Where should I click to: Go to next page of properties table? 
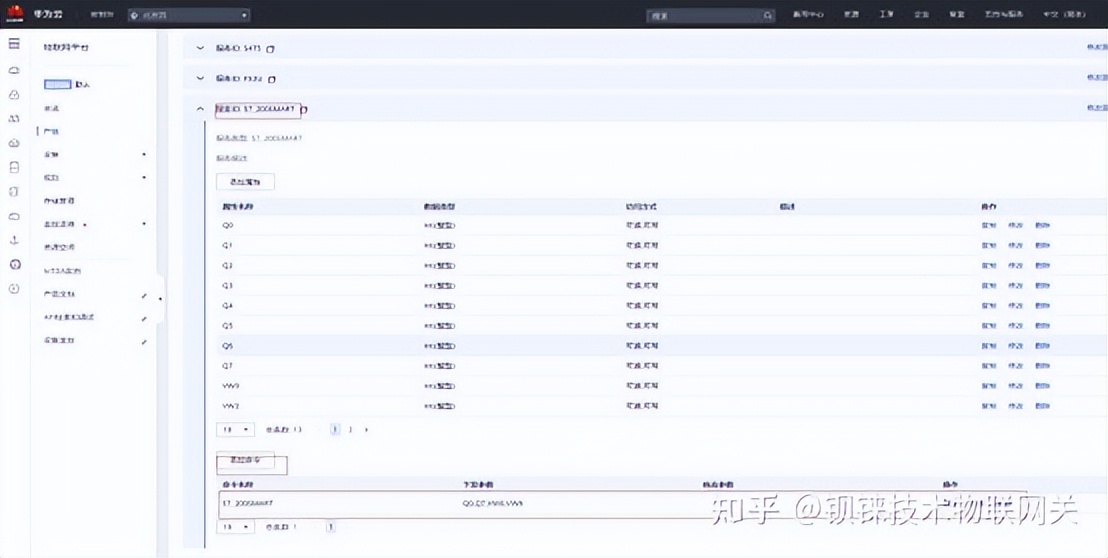pos(366,430)
